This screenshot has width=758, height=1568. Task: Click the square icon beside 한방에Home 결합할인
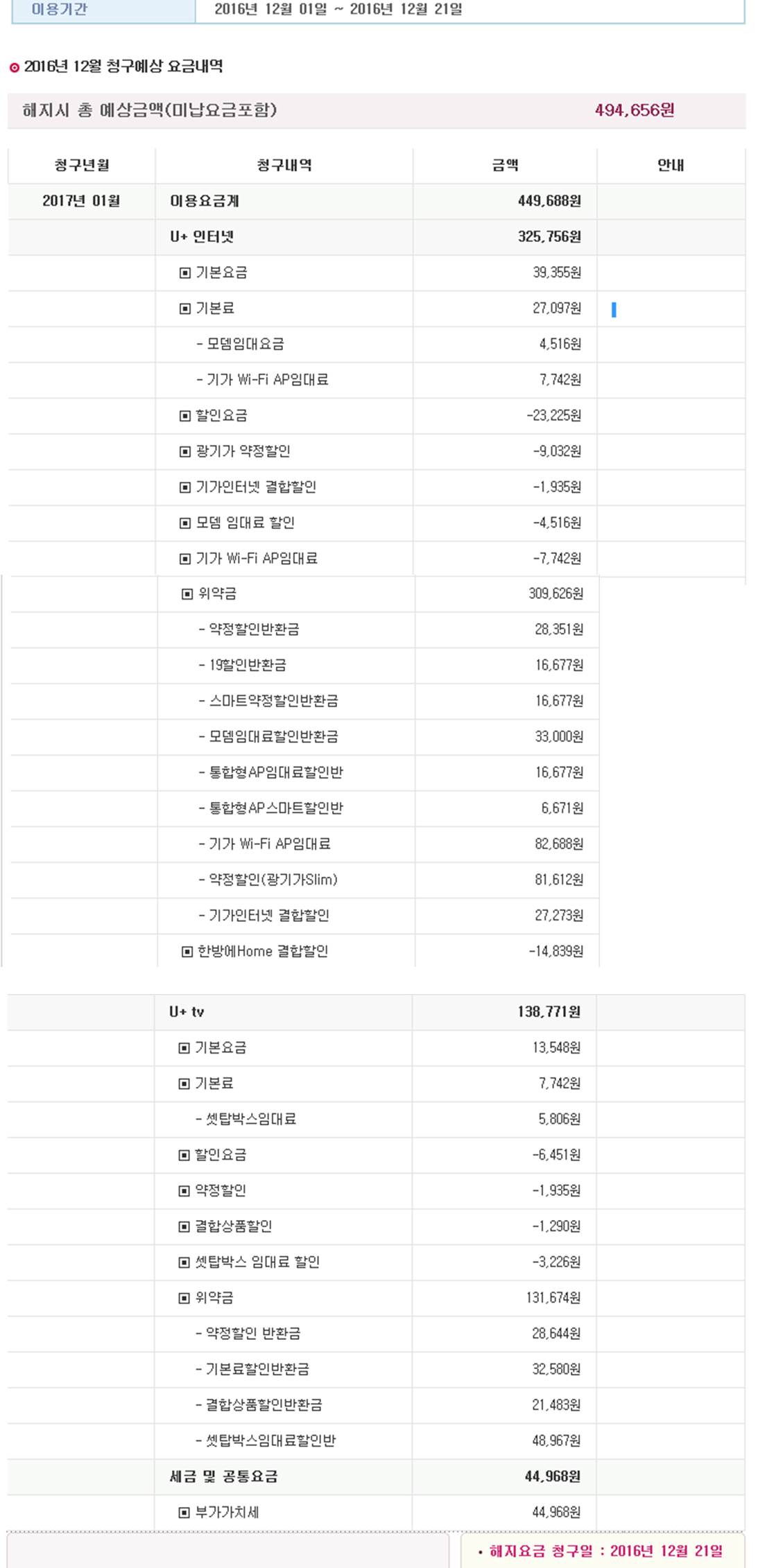pos(187,952)
